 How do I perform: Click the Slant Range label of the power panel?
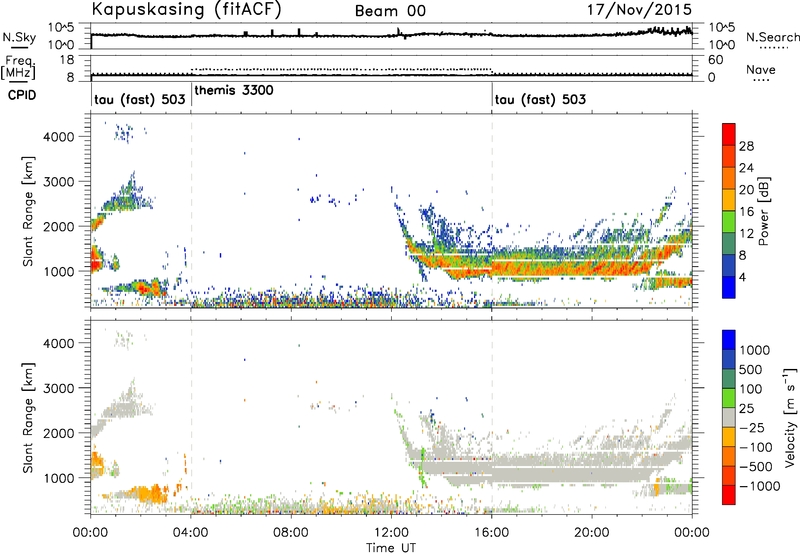point(28,211)
